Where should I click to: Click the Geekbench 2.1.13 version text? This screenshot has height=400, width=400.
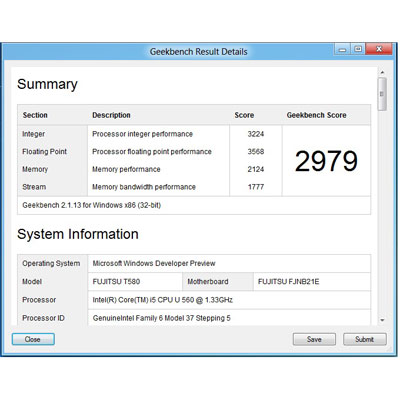point(92,205)
